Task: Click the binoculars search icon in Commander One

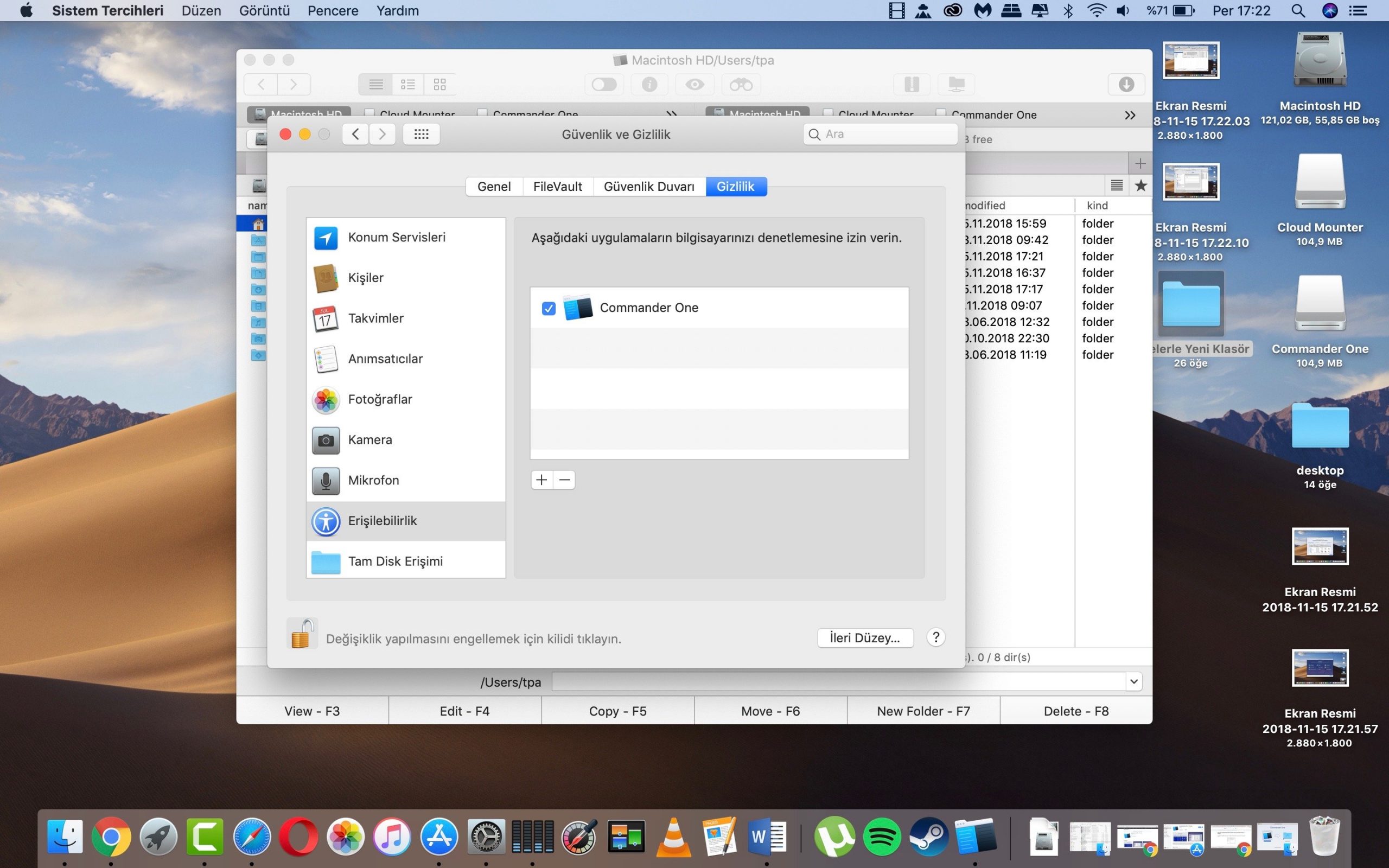Action: pos(741,85)
